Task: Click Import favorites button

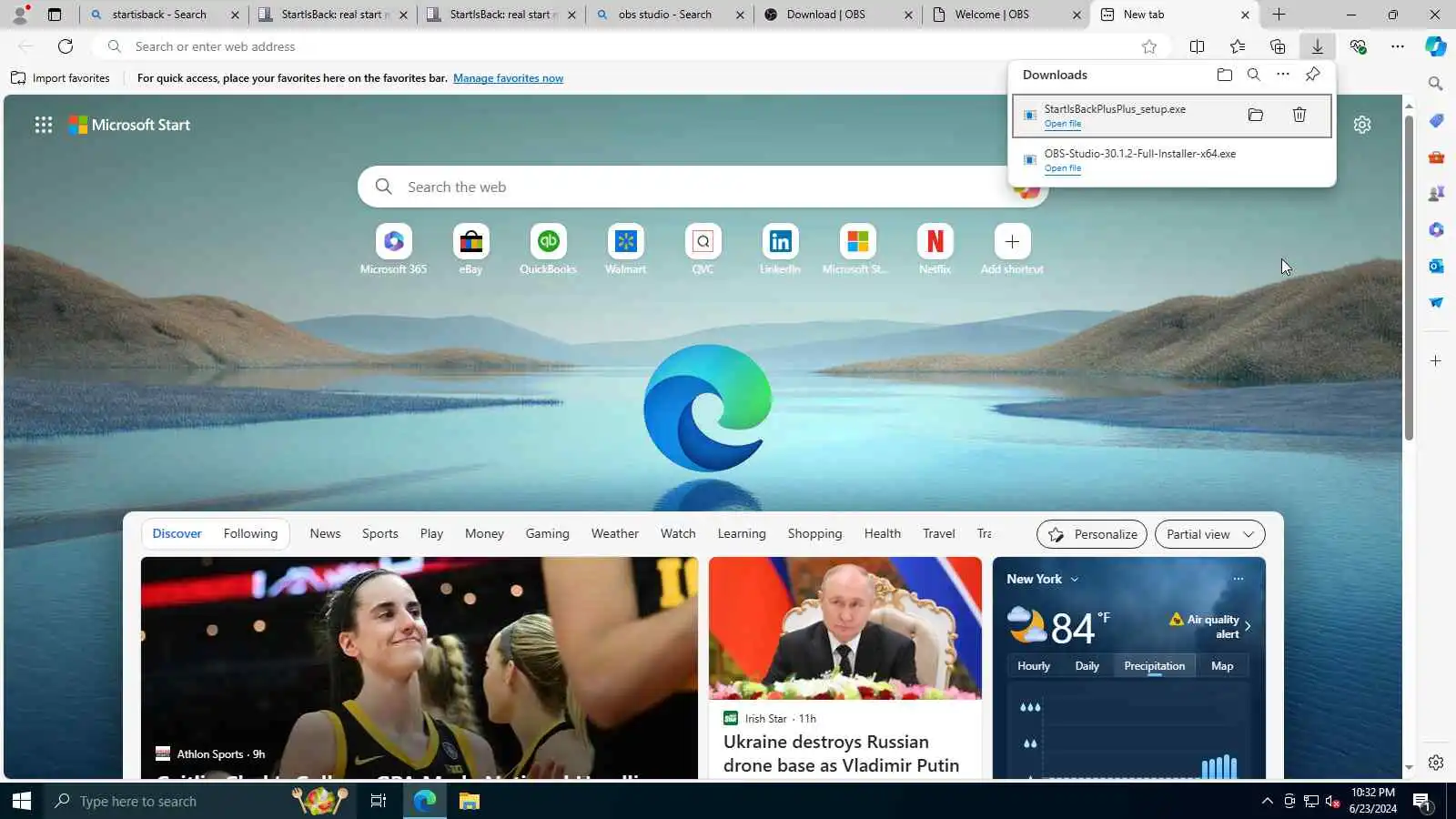Action: tap(60, 78)
